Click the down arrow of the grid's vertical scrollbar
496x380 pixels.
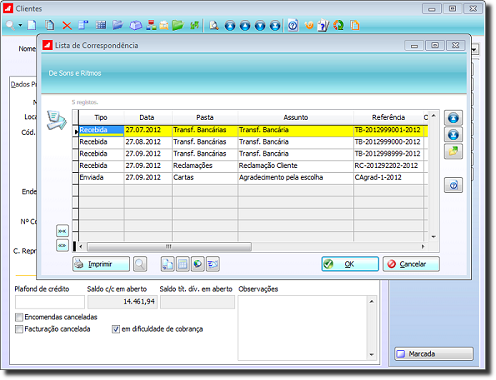pos(433,237)
